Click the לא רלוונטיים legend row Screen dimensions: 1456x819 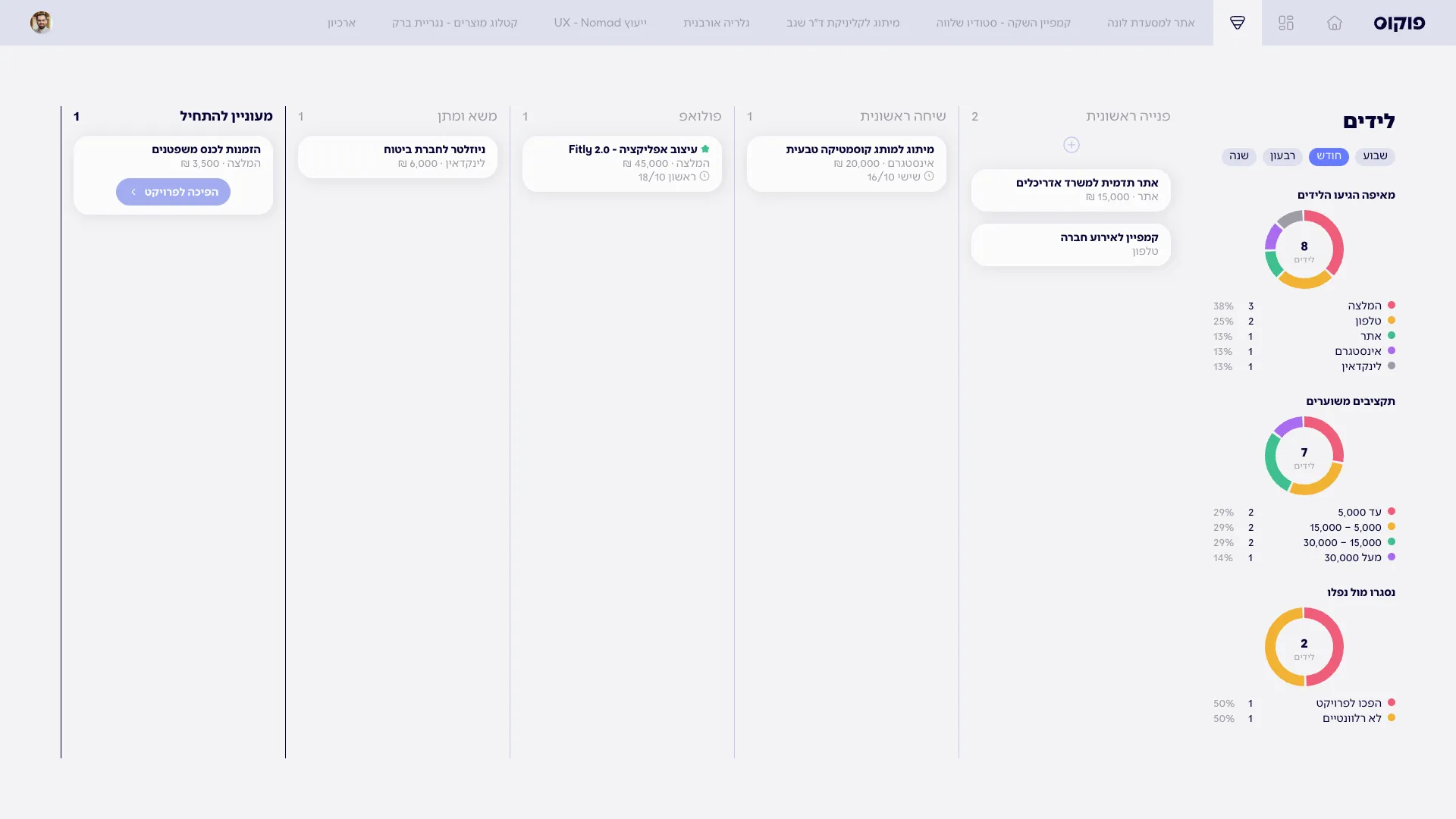(1304, 718)
